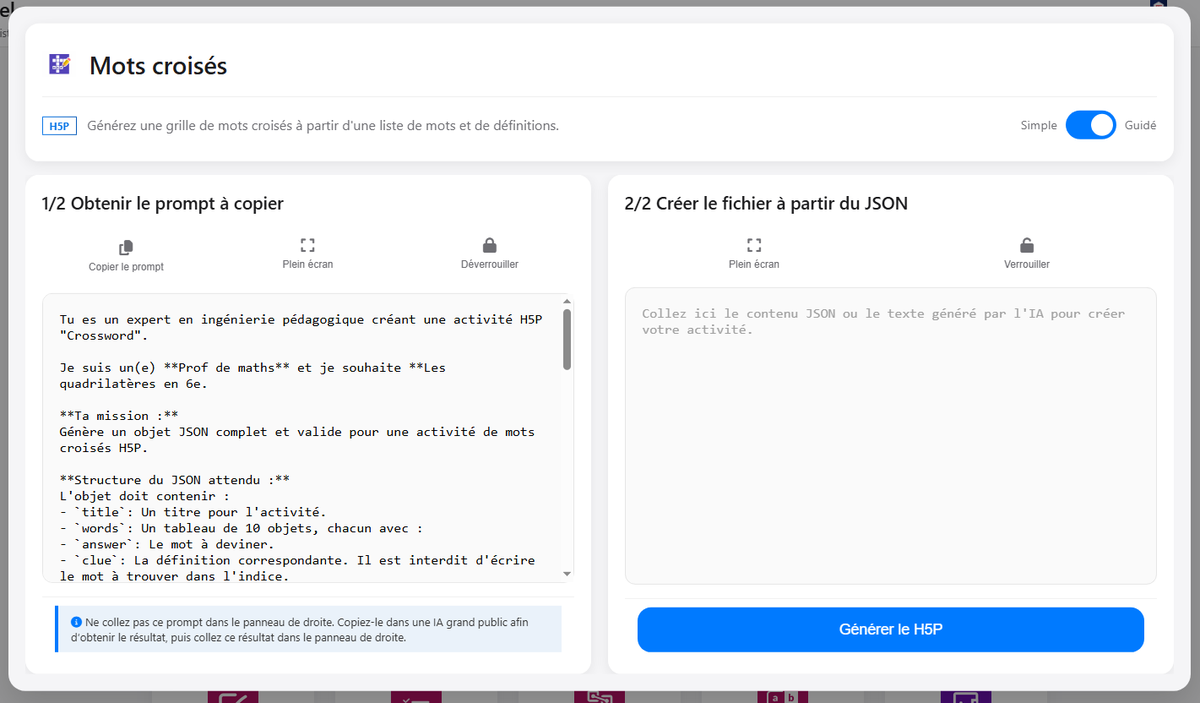This screenshot has height=703, width=1200.
Task: Open JSON panel Plein écran icon
Action: 754,245
